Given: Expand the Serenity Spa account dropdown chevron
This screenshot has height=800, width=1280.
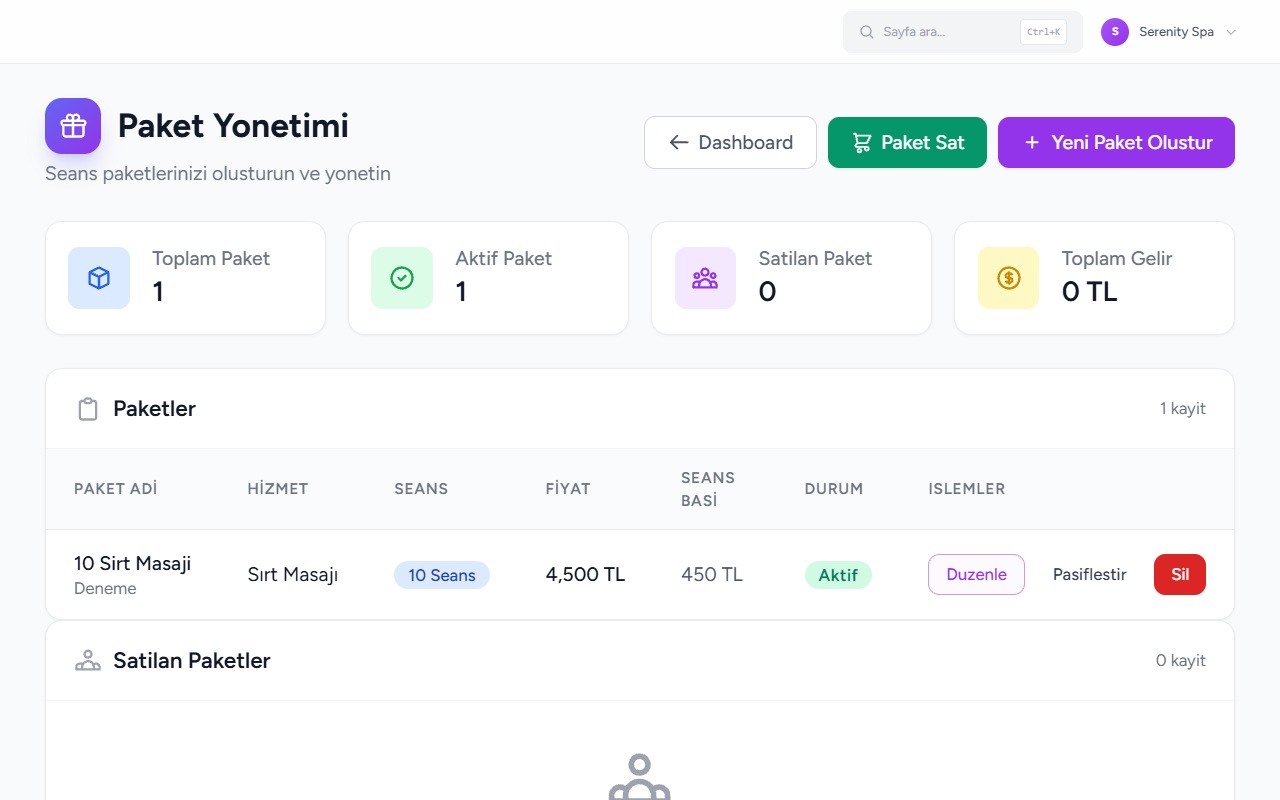Looking at the screenshot, I should (1231, 32).
